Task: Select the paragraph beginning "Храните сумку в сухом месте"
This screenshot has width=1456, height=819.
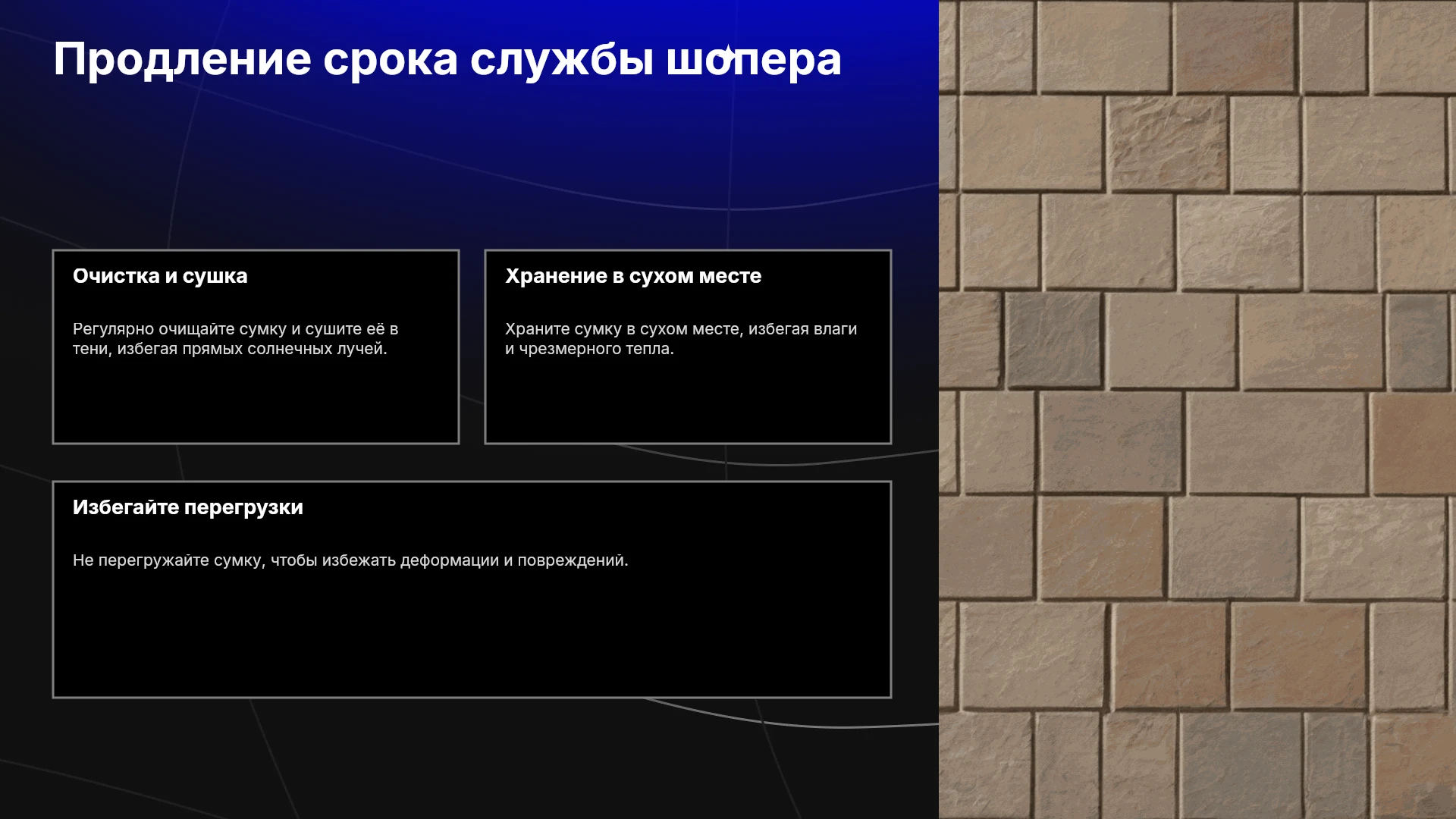Action: 681,339
